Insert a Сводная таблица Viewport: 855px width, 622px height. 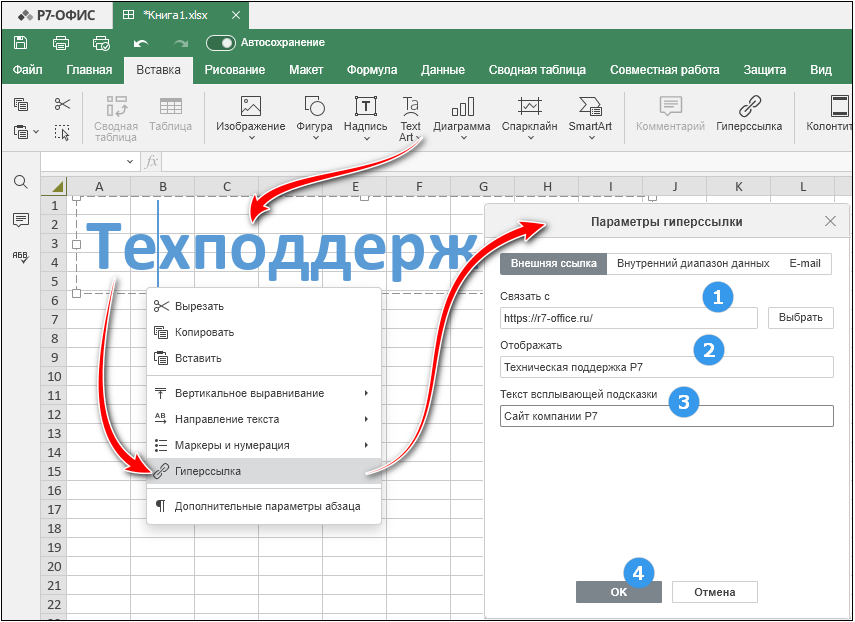[116, 119]
